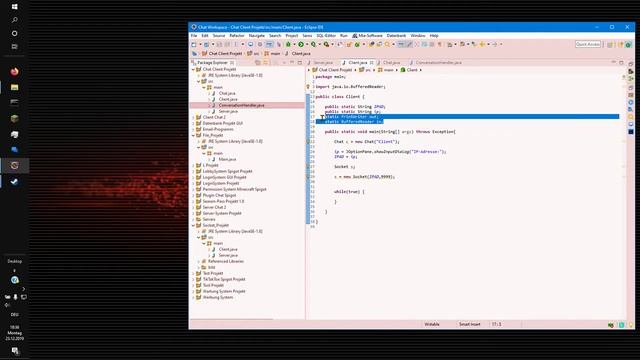Open the Project menu
This screenshot has height=360, width=640.
[x=291, y=36]
